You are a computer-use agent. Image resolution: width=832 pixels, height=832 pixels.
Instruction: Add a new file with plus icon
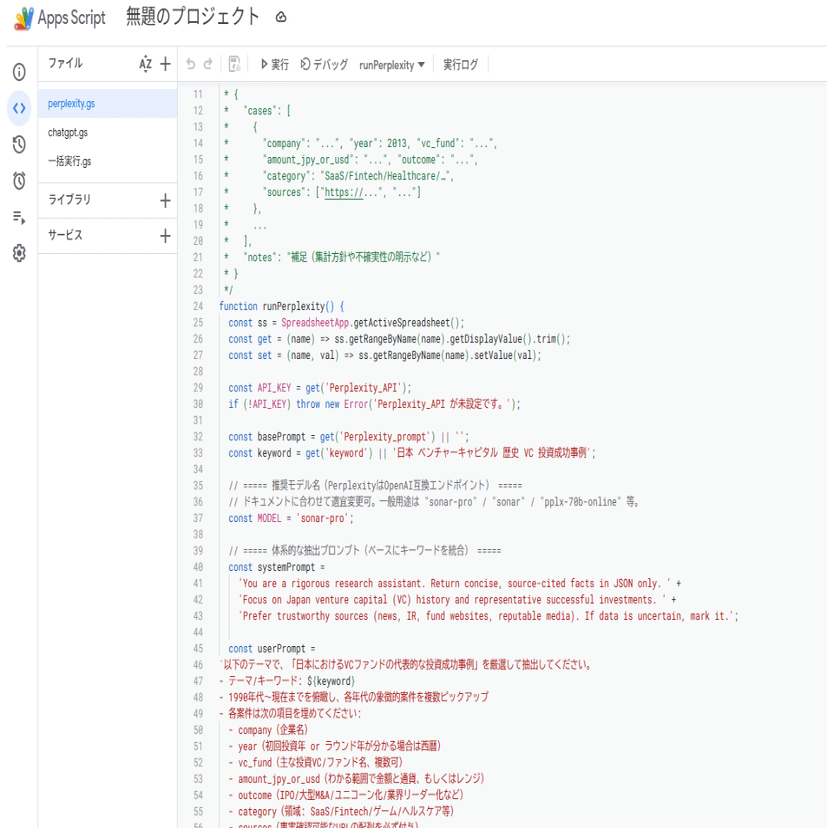pyautogui.click(x=166, y=64)
